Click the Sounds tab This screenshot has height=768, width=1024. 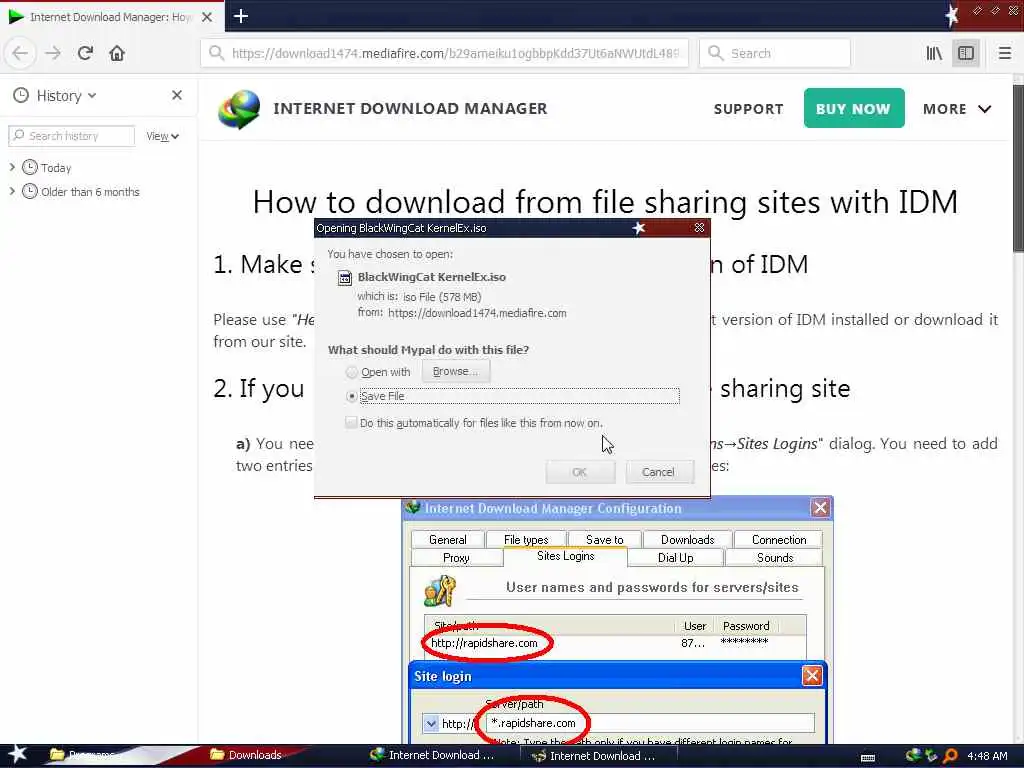point(775,558)
